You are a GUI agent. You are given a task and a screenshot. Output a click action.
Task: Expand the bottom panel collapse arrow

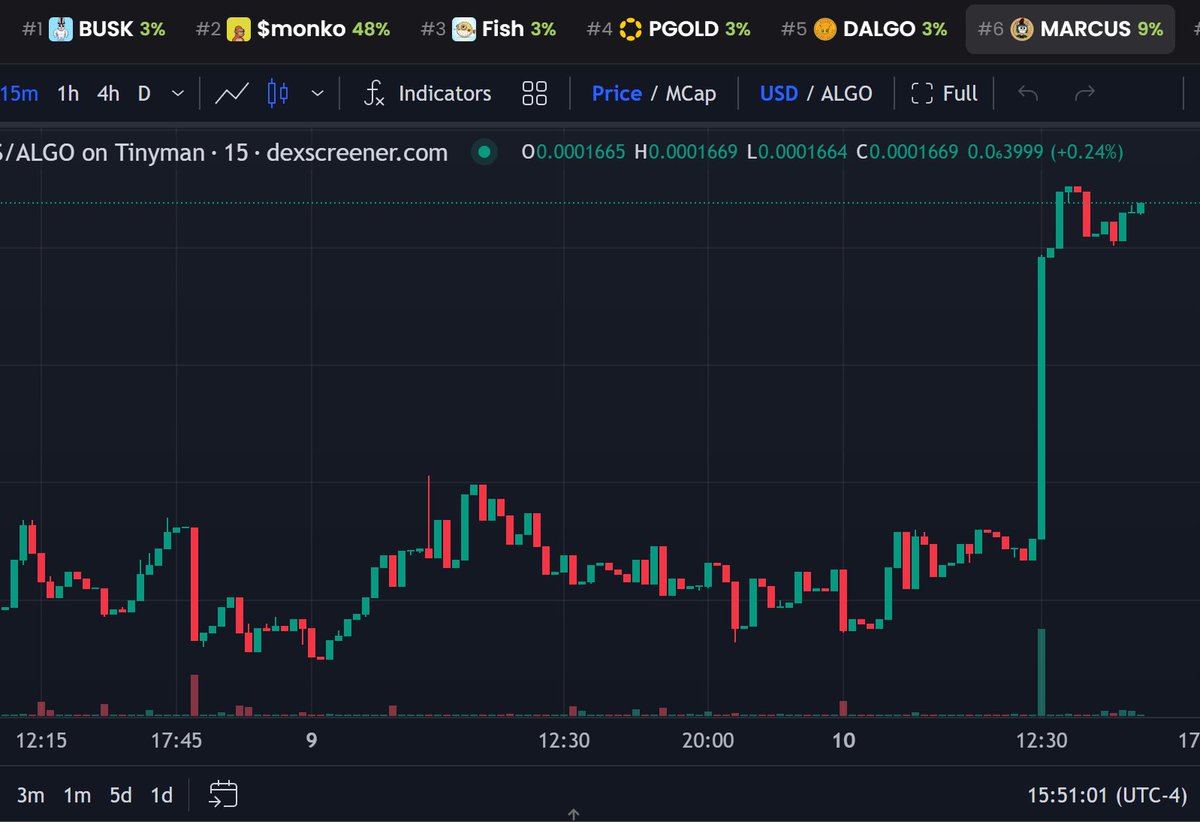(x=574, y=815)
